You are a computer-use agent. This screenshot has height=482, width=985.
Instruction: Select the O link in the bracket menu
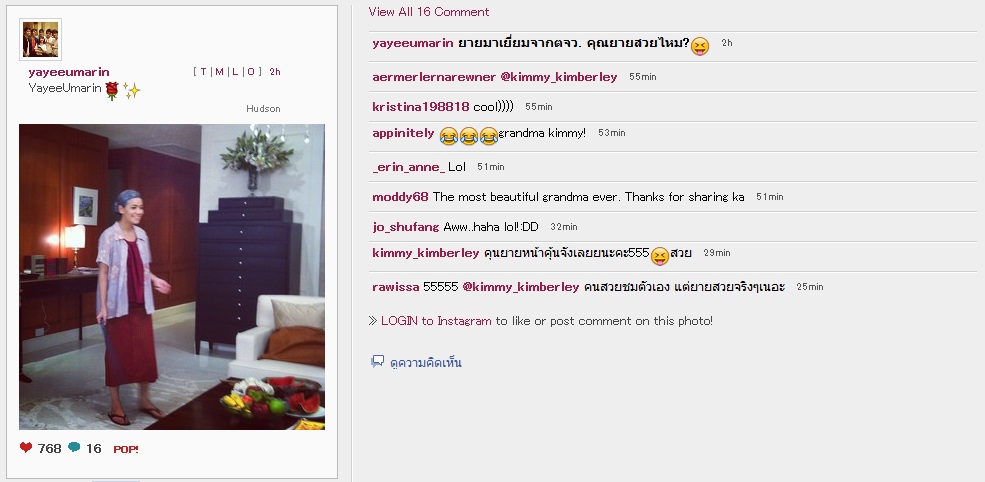pyautogui.click(x=250, y=72)
